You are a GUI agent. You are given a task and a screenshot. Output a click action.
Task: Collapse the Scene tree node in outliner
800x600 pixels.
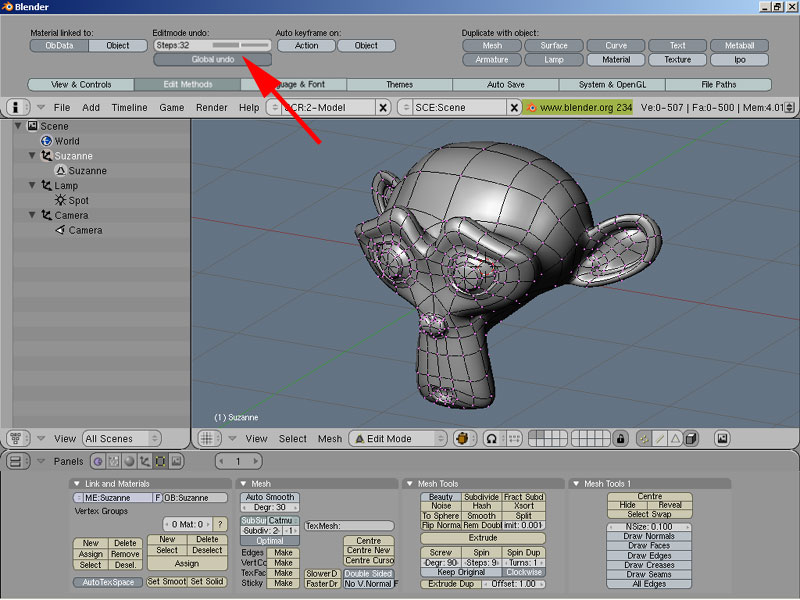(18, 126)
